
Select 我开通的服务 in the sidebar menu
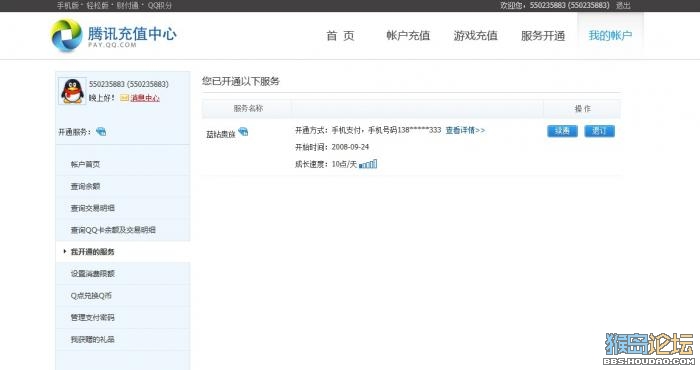92,252
